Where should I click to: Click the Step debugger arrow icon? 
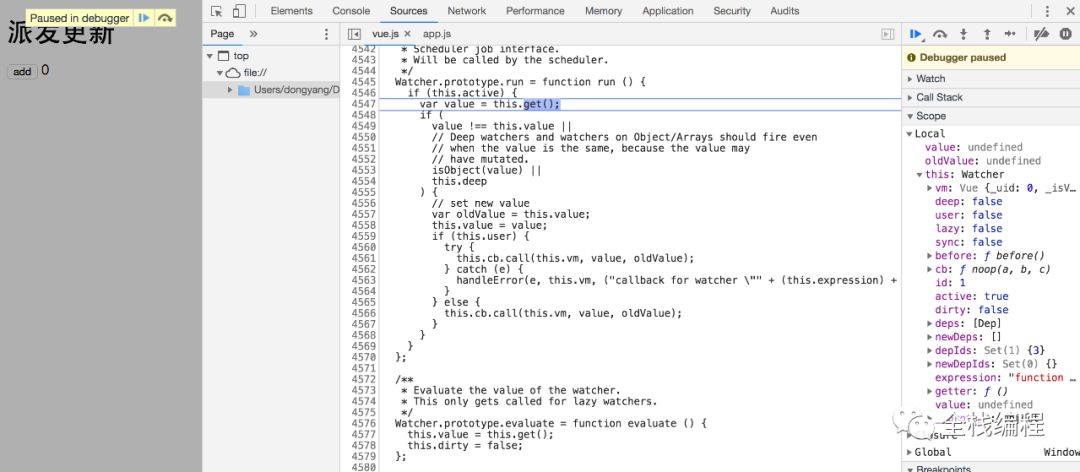click(x=1010, y=34)
